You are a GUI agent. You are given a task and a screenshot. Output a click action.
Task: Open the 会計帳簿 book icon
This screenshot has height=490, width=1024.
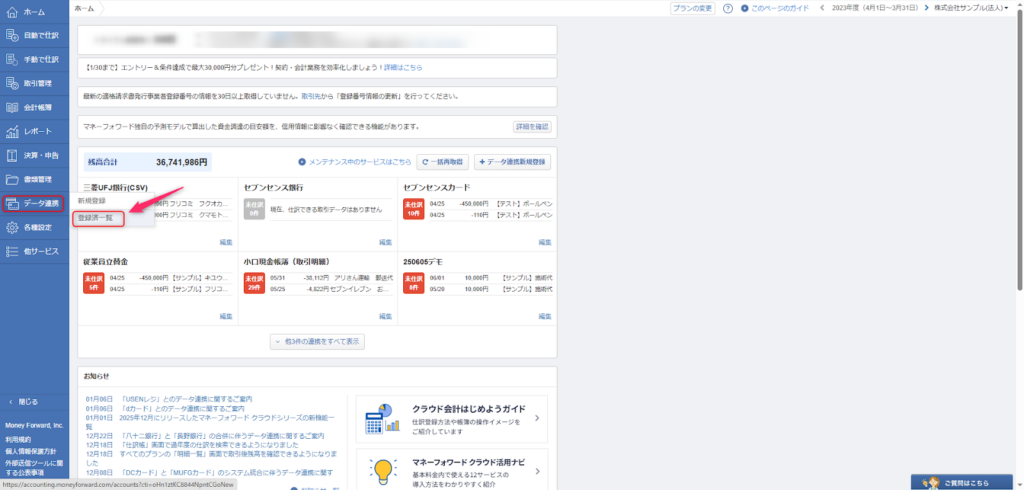(x=12, y=107)
